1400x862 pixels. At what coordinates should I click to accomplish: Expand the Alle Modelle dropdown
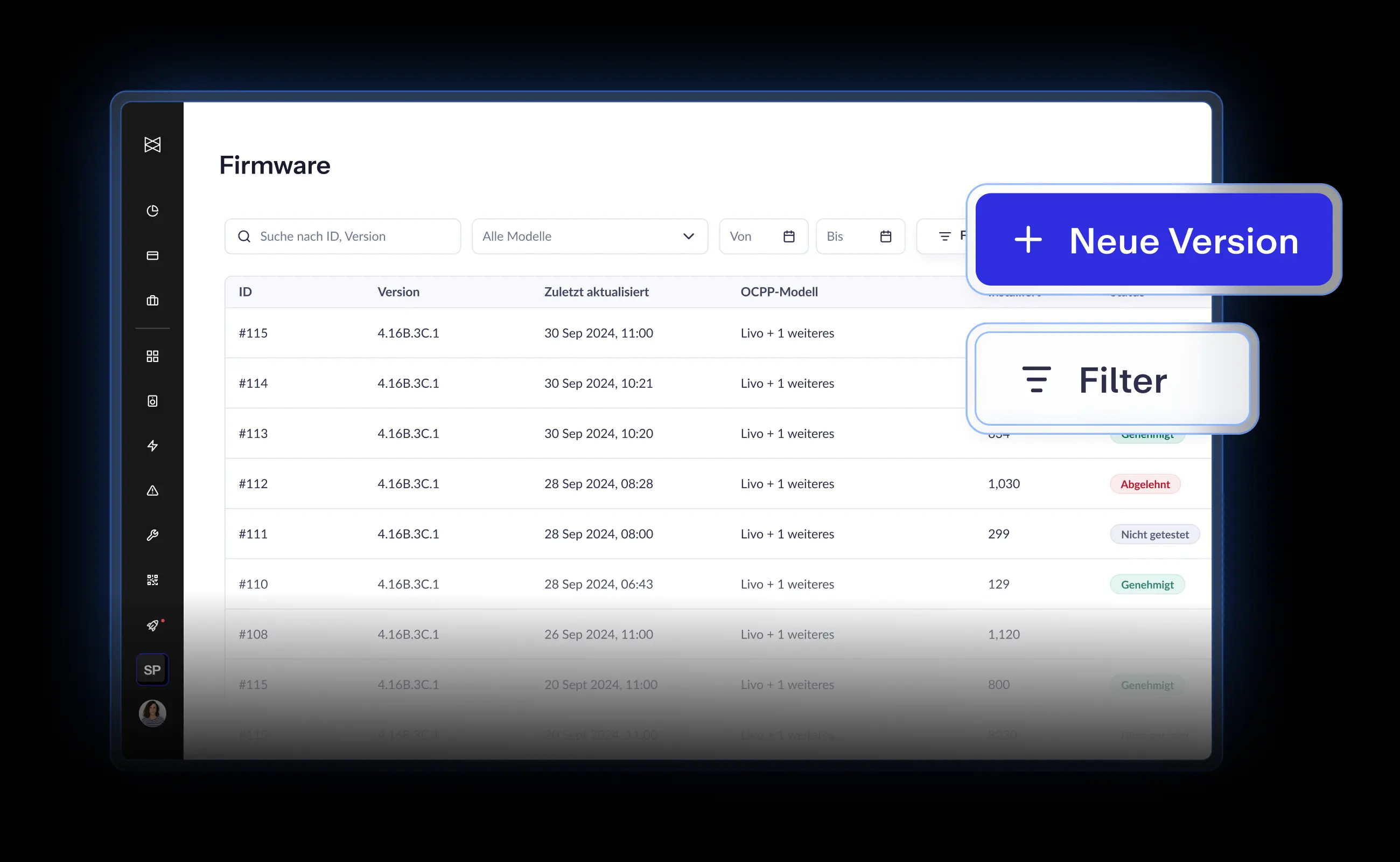click(589, 237)
